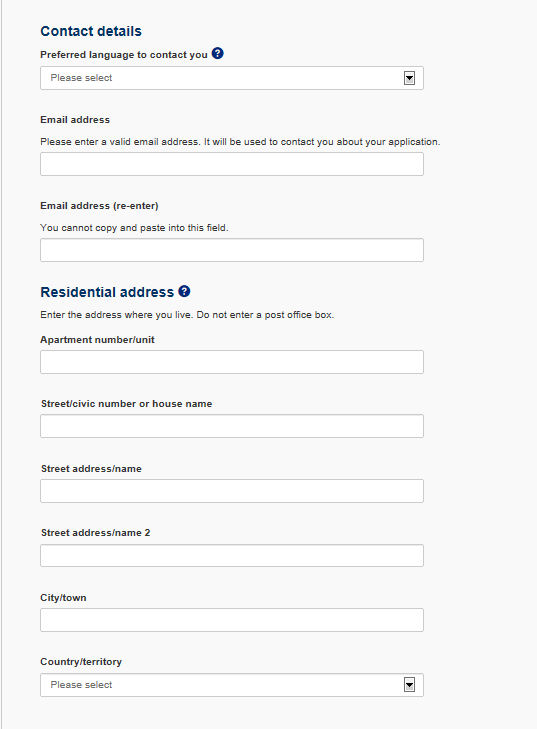Screen dimensions: 537x729
Task: Expand the Preferred language dropdown arrow
Action: click(x=409, y=78)
